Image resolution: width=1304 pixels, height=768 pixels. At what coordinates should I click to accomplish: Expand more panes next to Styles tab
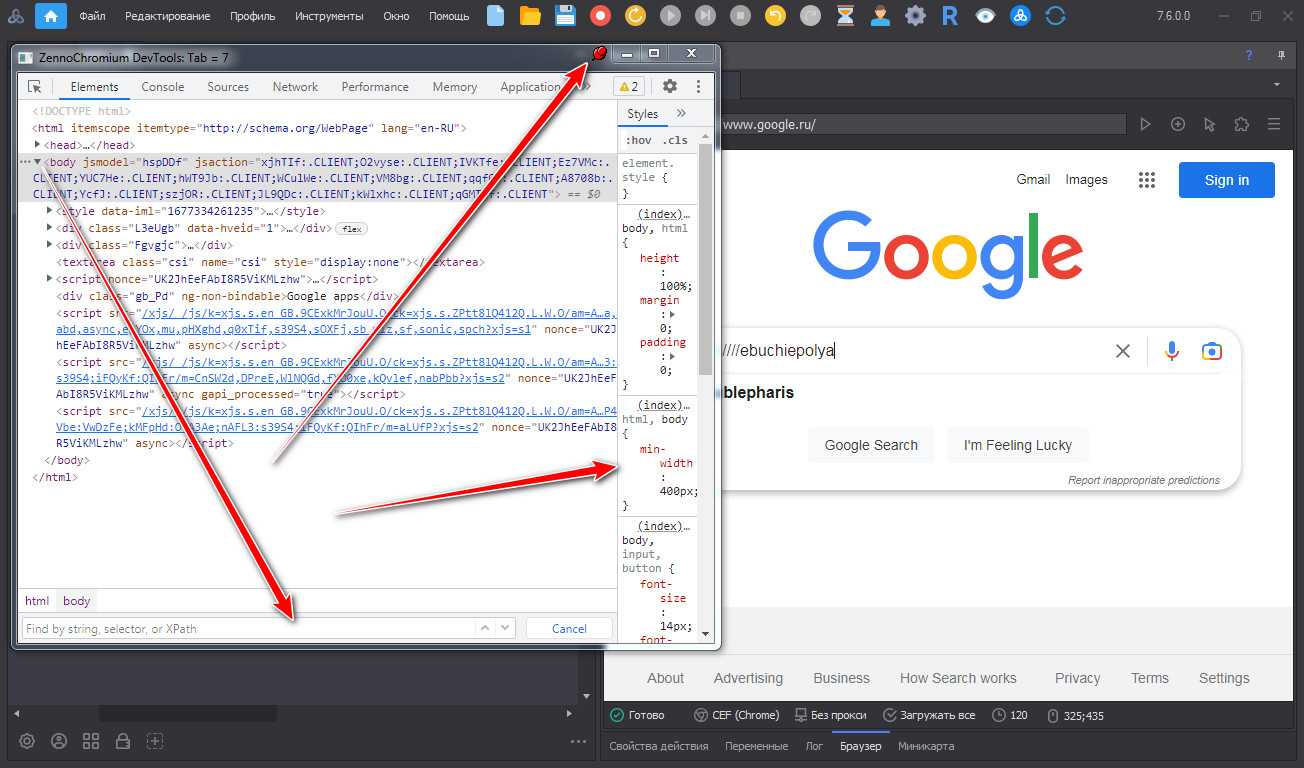coord(681,114)
